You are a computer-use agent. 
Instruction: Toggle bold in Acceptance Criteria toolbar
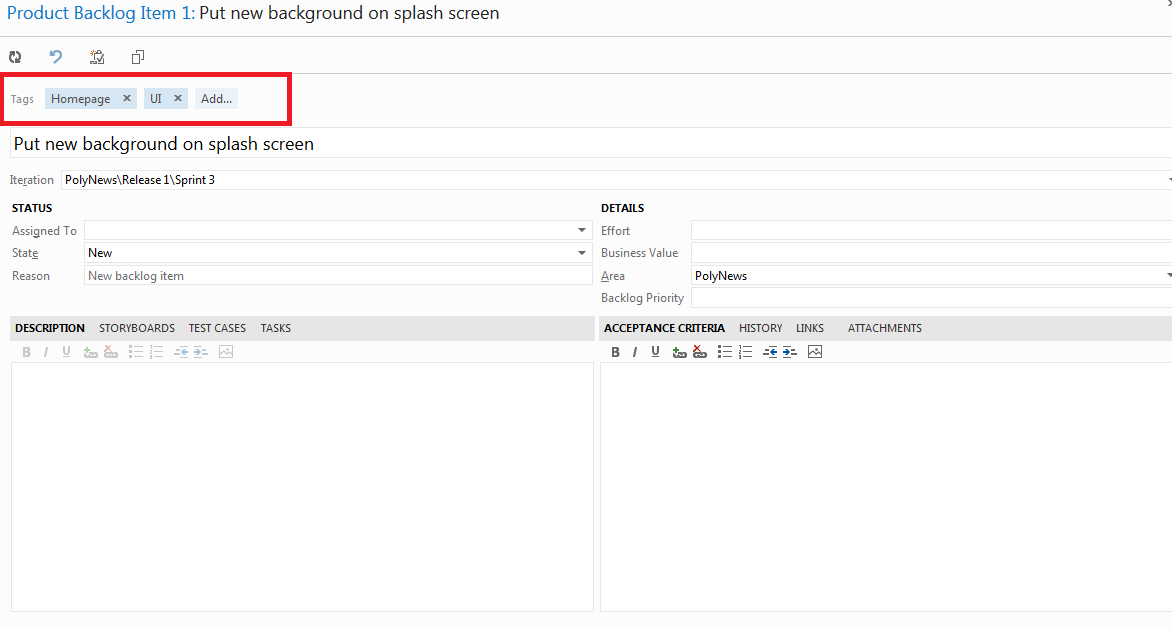pyautogui.click(x=615, y=352)
